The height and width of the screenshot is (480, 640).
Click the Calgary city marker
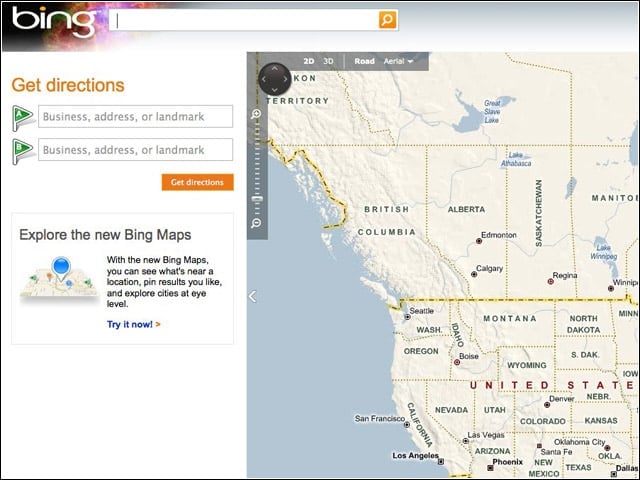(474, 274)
